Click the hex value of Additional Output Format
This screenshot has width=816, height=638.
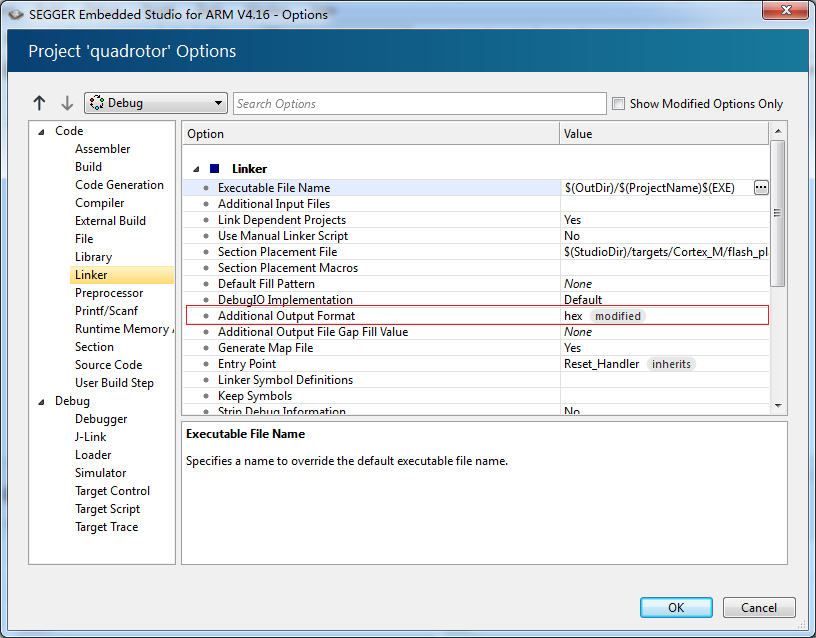tap(573, 316)
